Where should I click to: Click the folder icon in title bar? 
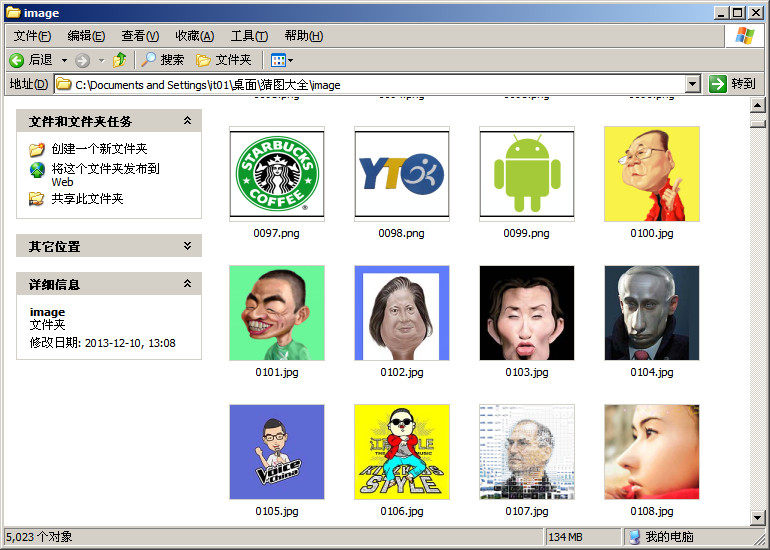(12, 12)
